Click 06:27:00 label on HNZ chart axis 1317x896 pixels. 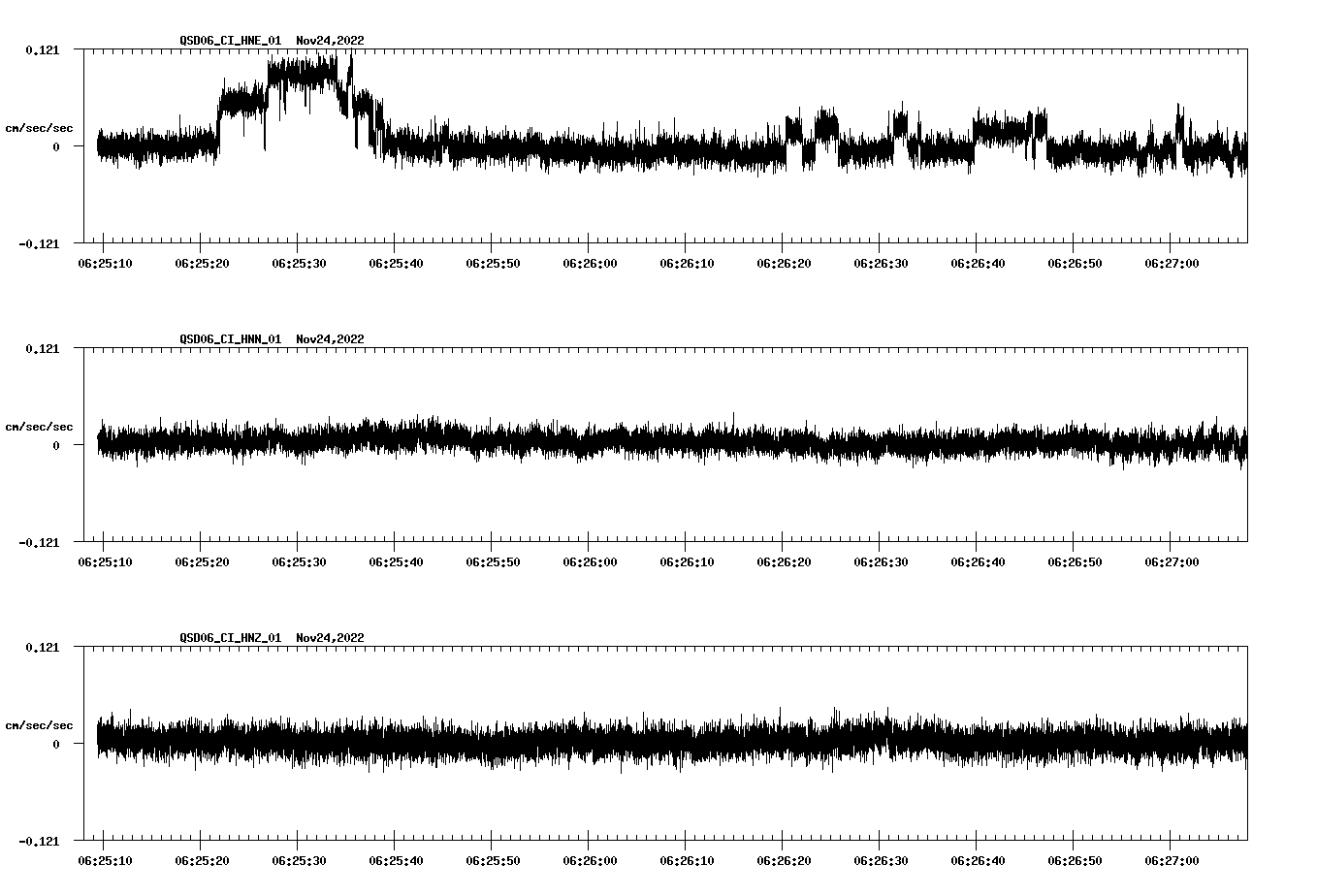pyautogui.click(x=1172, y=860)
